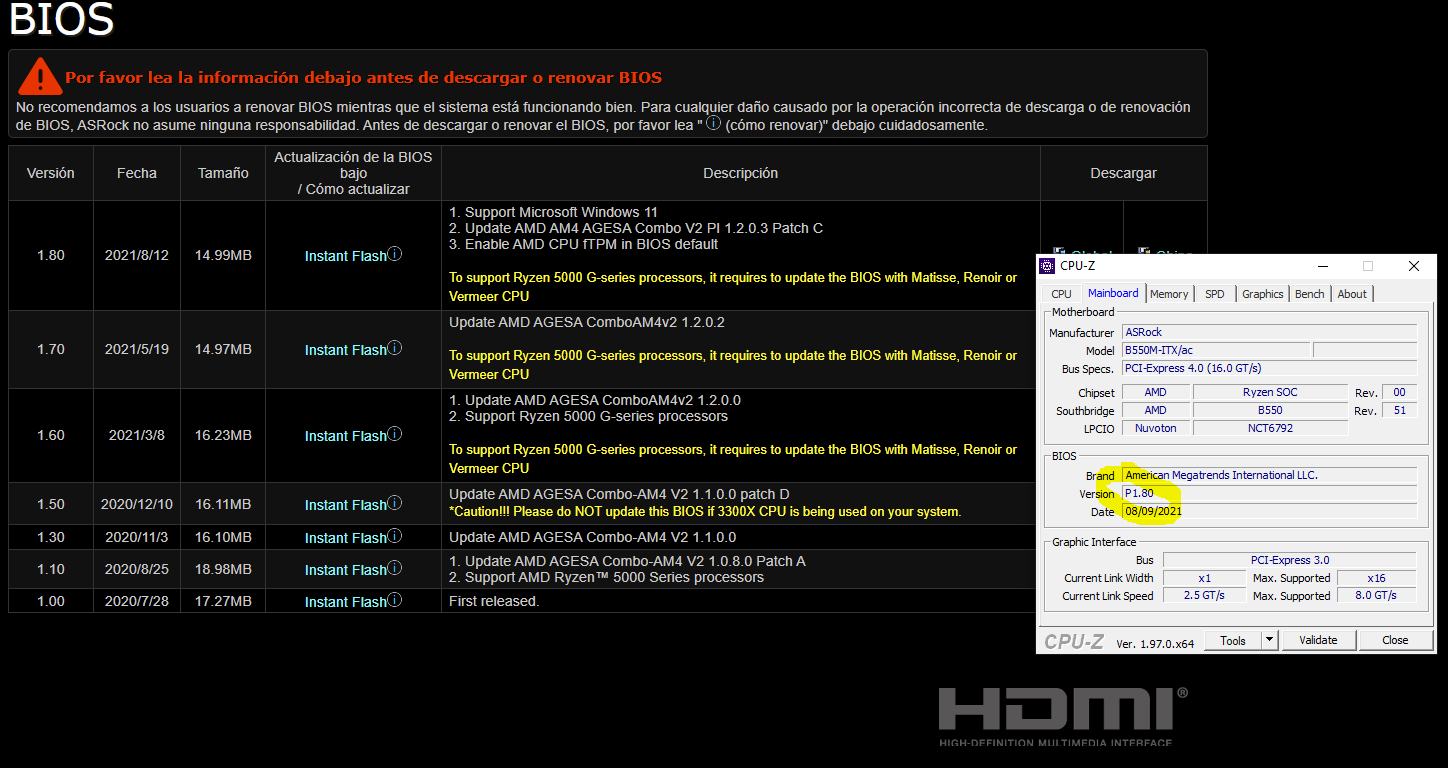Select the Mainboard tab in CPU-Z
The height and width of the screenshot is (768, 1448).
pos(1112,293)
